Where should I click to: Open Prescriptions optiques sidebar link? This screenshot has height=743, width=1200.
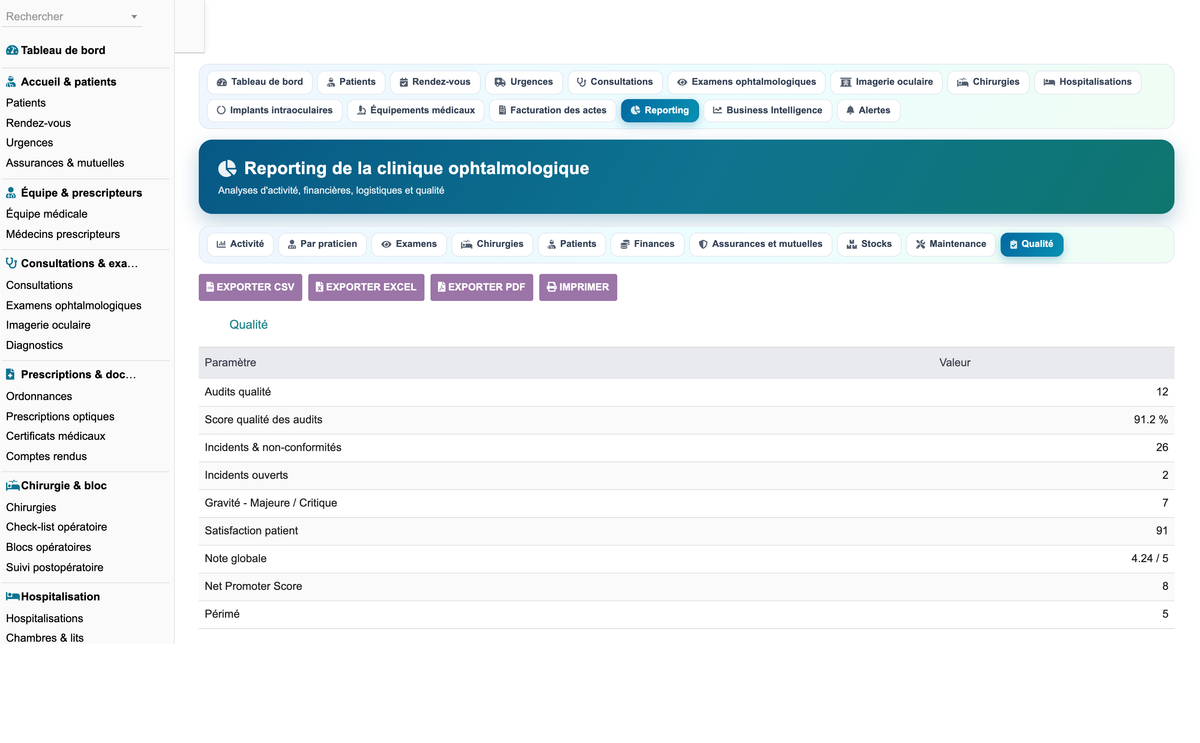coord(60,416)
